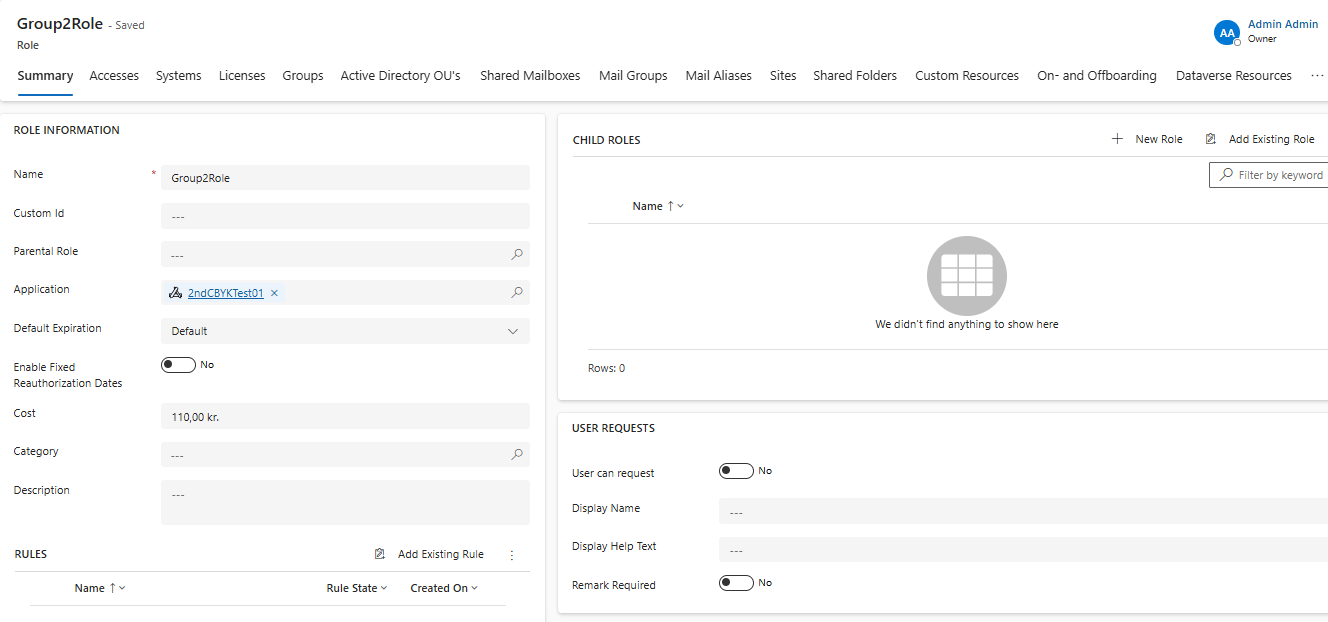Image resolution: width=1328 pixels, height=622 pixels.
Task: Toggle Enable Fixed Reauthorization Dates switch
Action: point(178,365)
